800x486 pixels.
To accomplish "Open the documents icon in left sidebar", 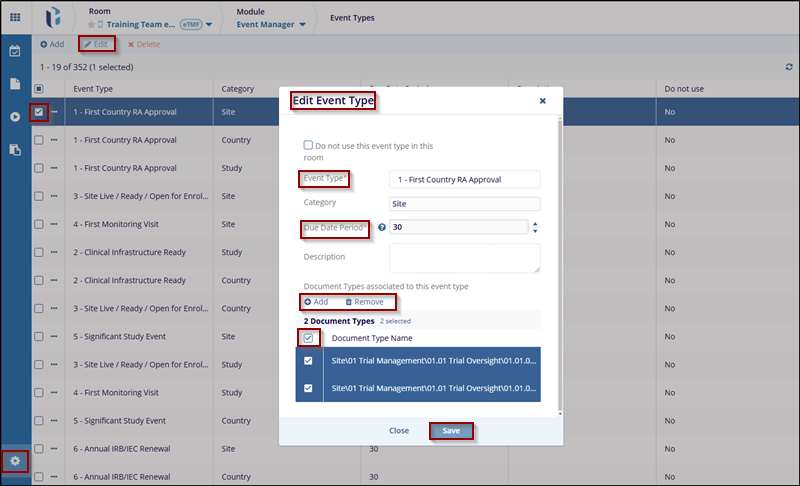I will 15,84.
